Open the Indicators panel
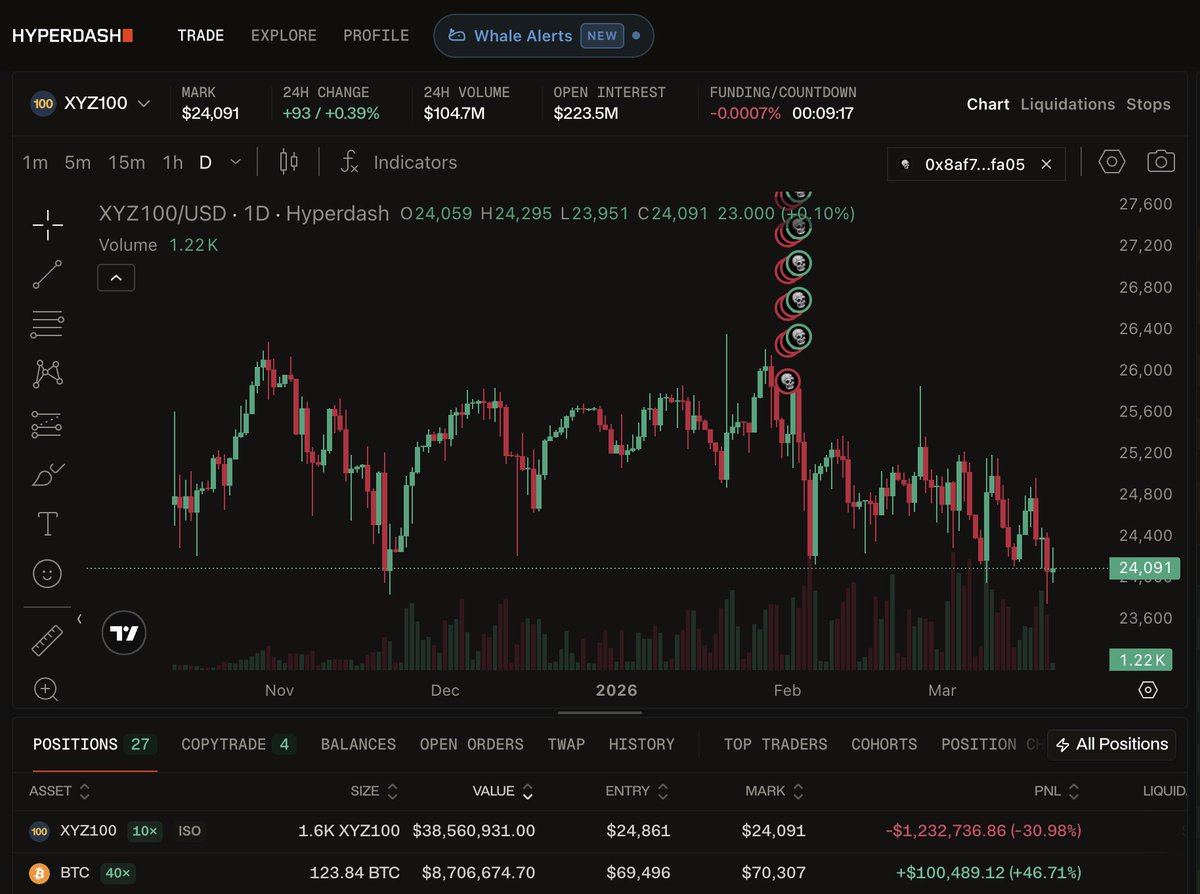1200x894 pixels. [398, 162]
